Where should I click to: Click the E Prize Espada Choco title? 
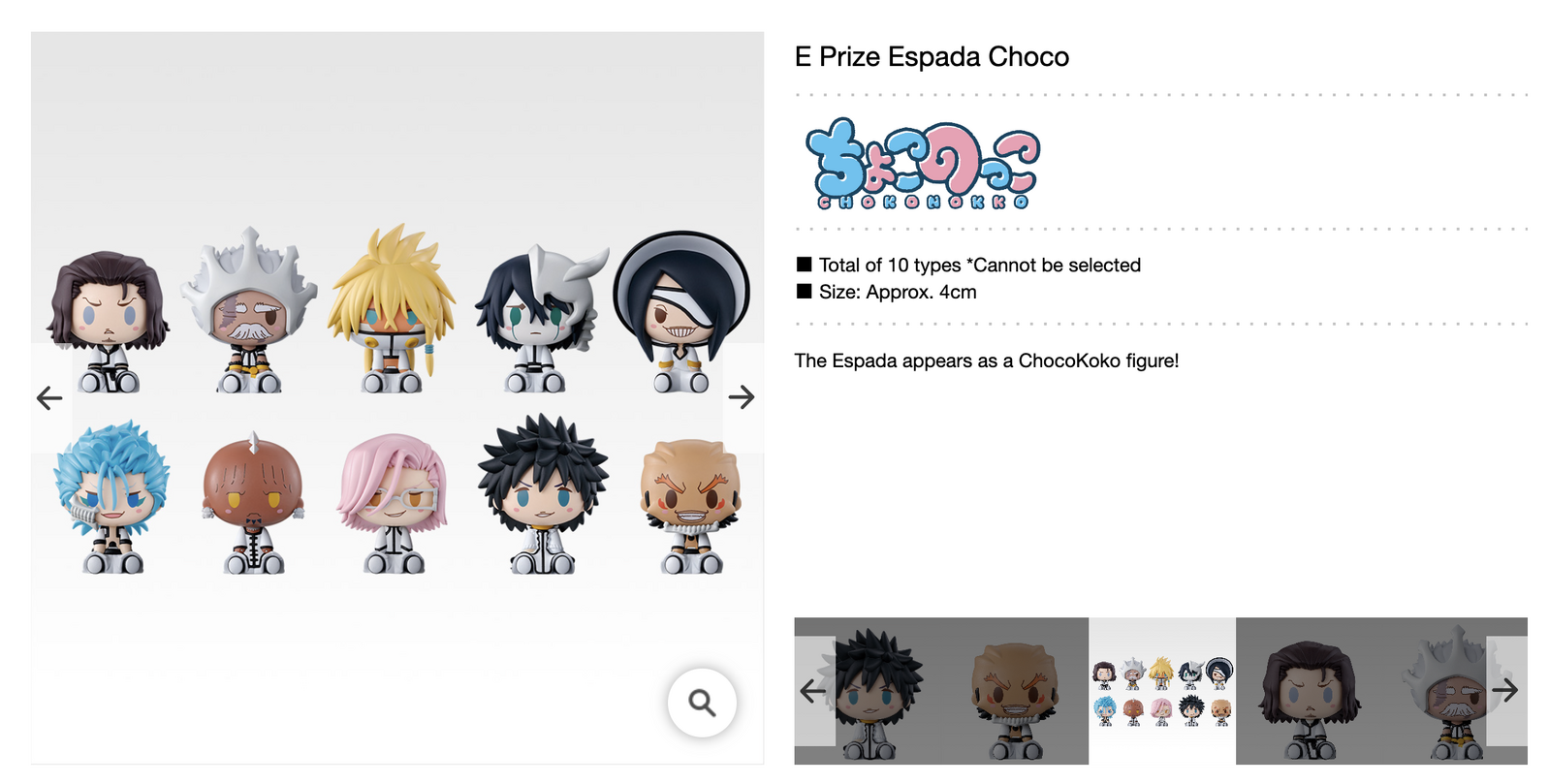pyautogui.click(x=932, y=57)
